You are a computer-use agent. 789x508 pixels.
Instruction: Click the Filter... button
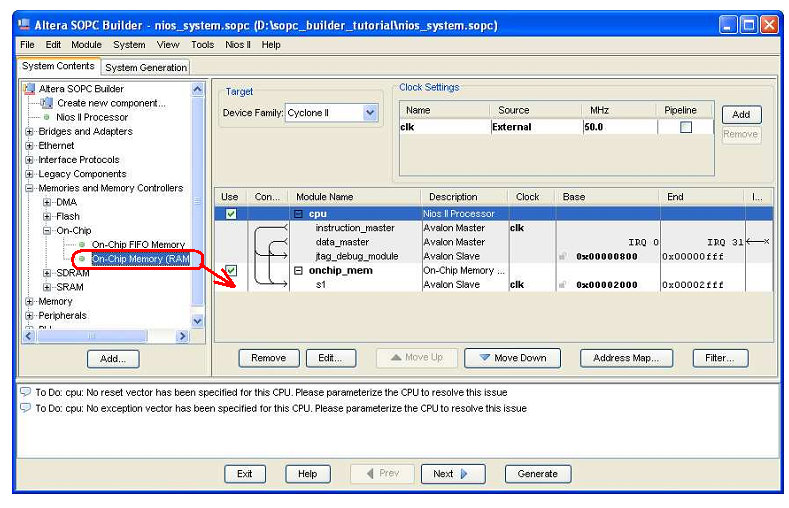click(x=720, y=358)
